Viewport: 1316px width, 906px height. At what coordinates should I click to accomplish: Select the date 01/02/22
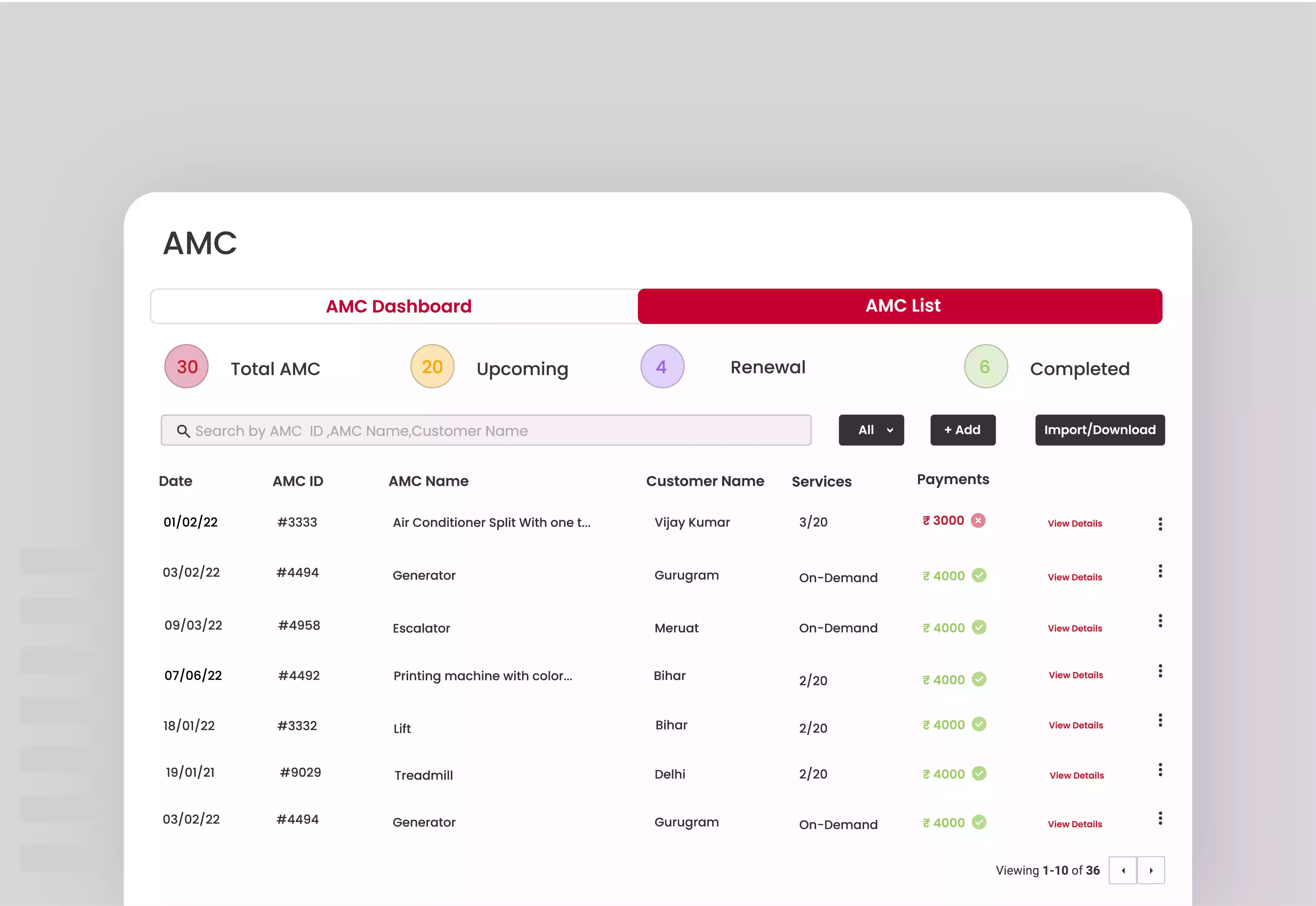point(191,522)
